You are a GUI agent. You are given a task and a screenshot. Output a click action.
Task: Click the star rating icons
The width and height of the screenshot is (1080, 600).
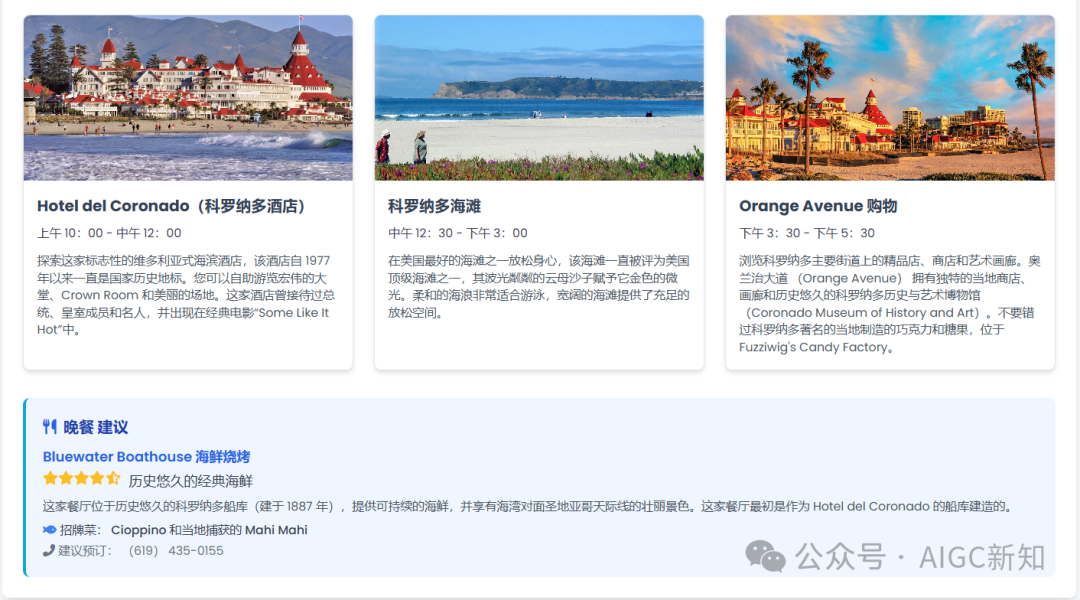[x=81, y=479]
